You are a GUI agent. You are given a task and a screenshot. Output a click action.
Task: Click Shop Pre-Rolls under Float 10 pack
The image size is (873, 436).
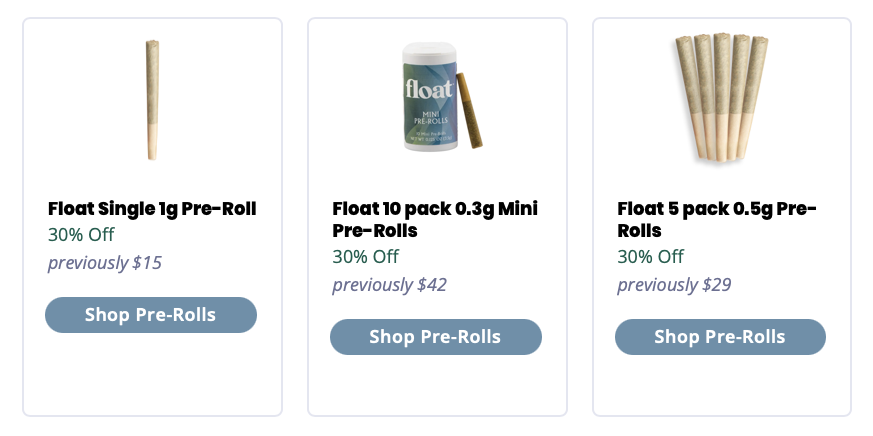436,337
